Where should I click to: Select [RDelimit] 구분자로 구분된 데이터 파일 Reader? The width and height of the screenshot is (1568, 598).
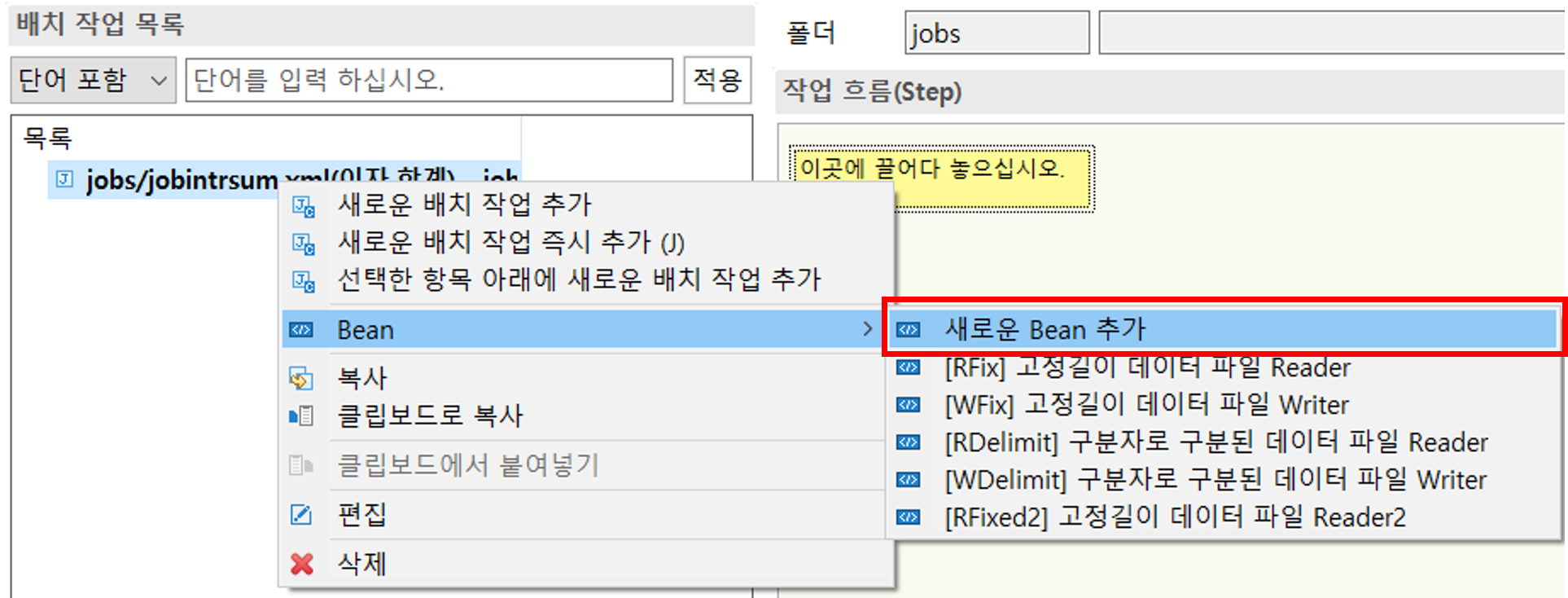tap(1215, 442)
